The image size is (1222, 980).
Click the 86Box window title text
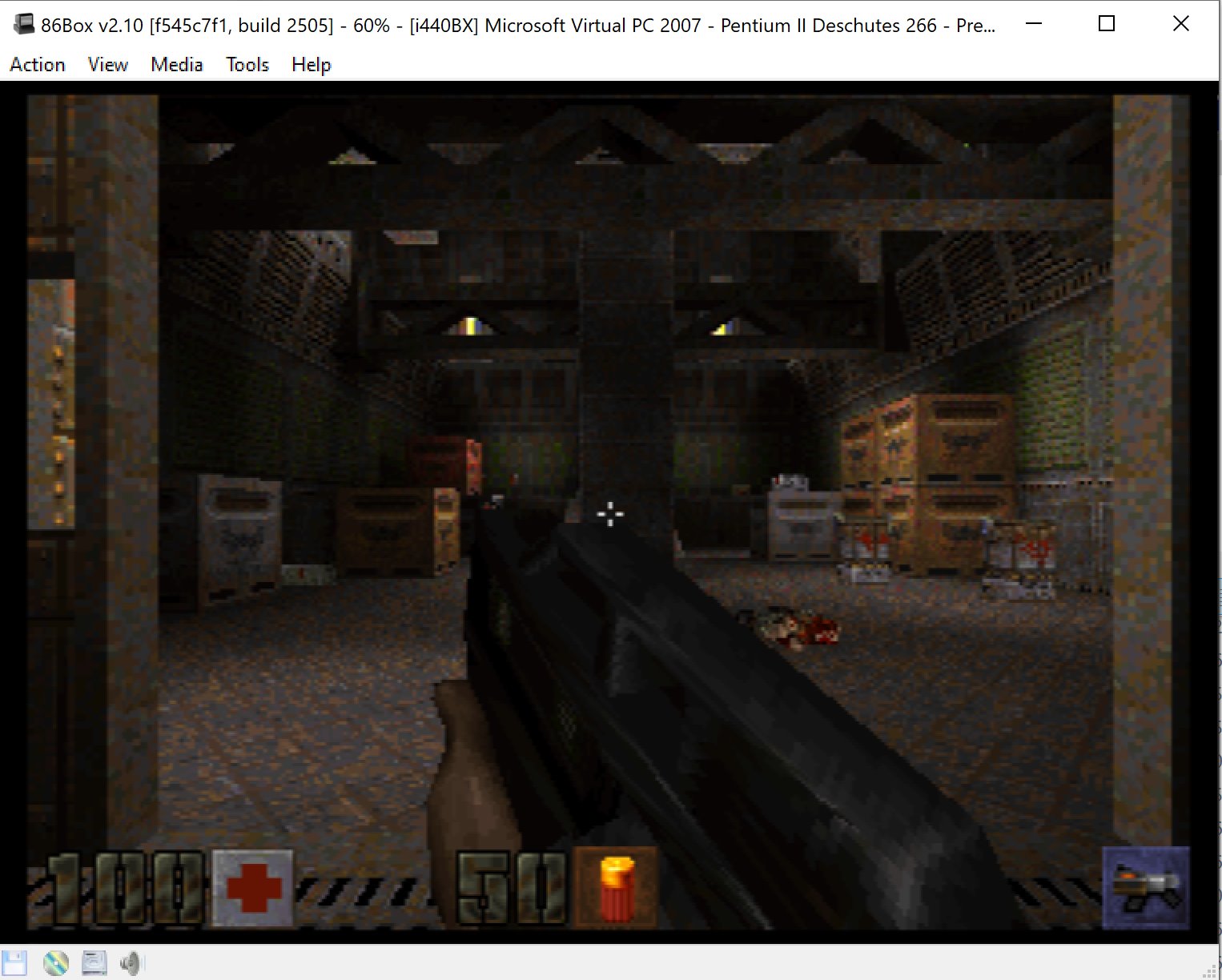coord(518,26)
